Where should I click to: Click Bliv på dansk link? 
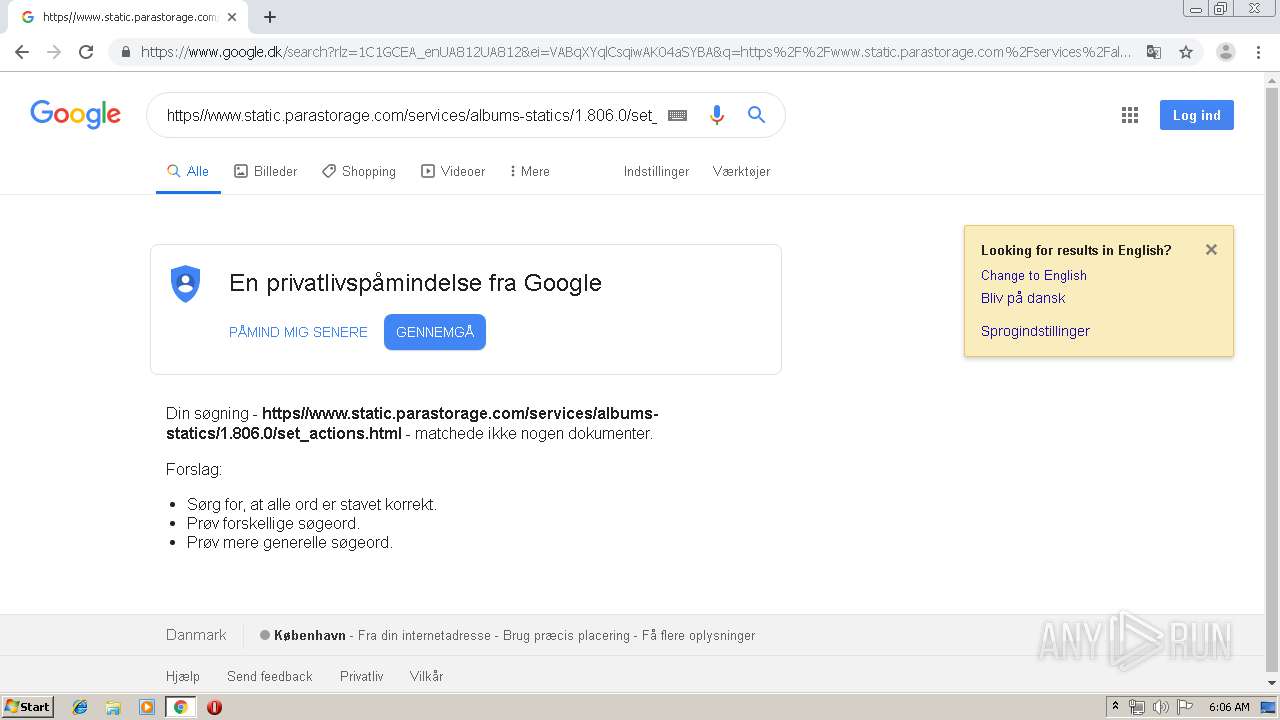(1023, 298)
